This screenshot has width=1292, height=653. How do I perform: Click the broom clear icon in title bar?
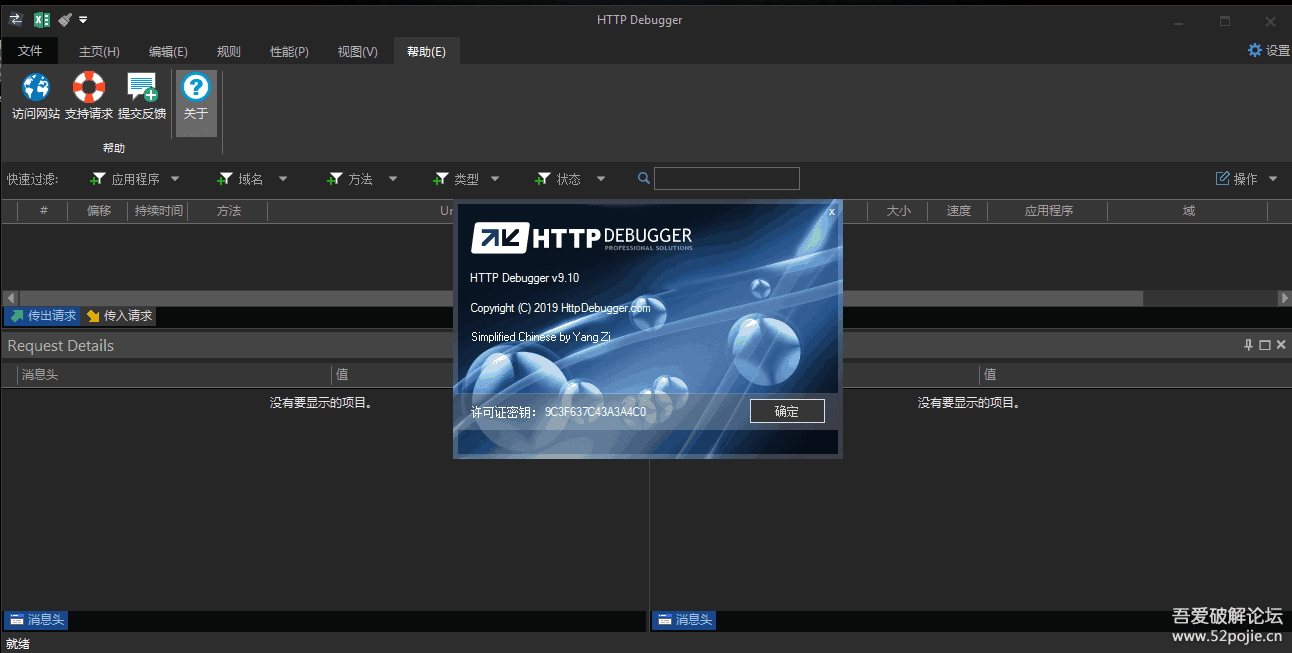tap(65, 19)
